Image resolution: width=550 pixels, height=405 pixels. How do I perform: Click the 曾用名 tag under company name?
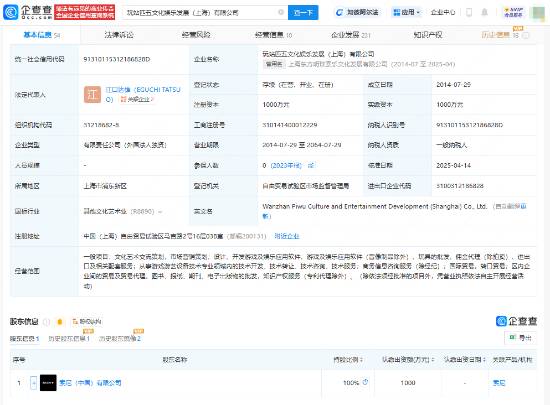click(x=274, y=64)
